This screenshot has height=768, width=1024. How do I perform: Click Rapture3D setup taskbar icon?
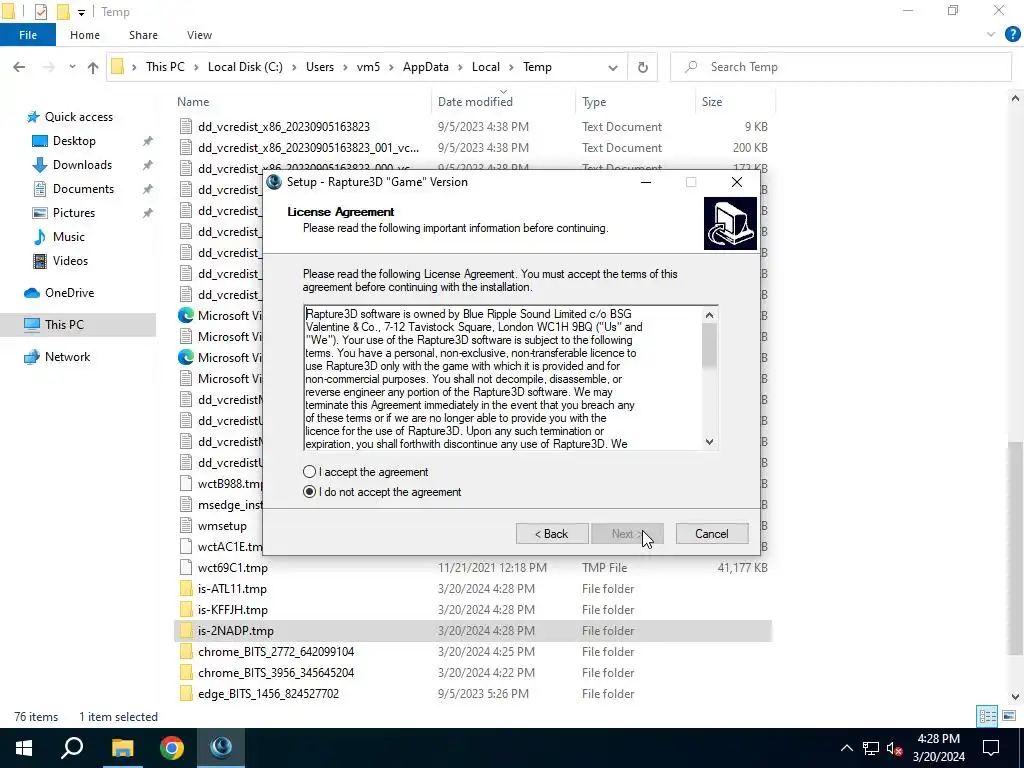[x=221, y=748]
